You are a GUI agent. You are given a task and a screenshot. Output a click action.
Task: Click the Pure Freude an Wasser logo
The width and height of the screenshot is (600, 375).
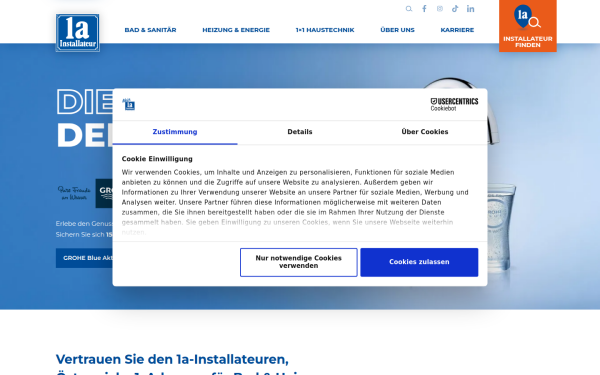[74, 193]
